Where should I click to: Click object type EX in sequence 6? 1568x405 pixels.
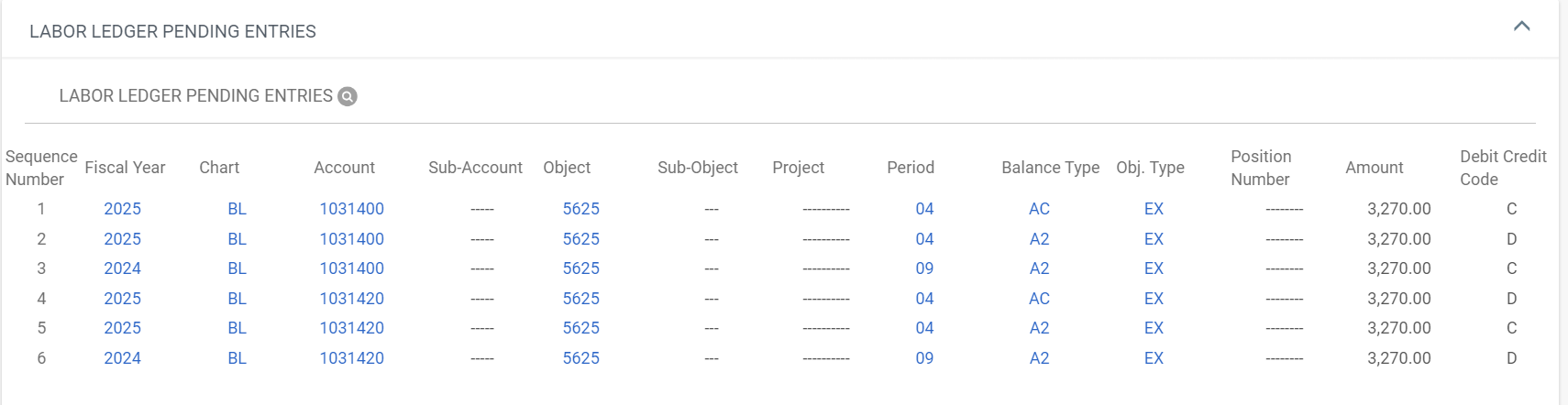point(1154,358)
